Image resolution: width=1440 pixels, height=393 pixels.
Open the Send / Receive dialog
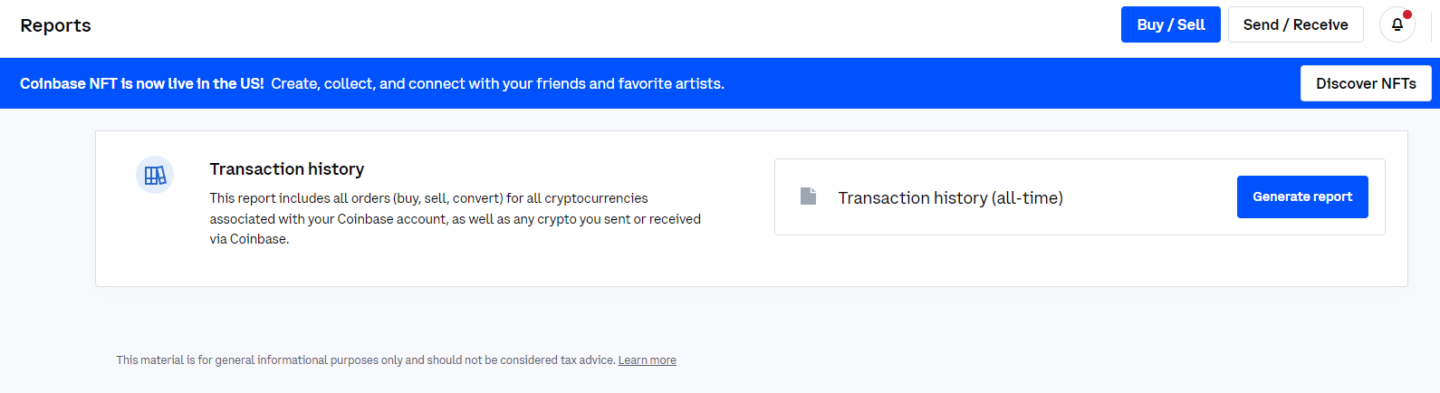point(1296,25)
